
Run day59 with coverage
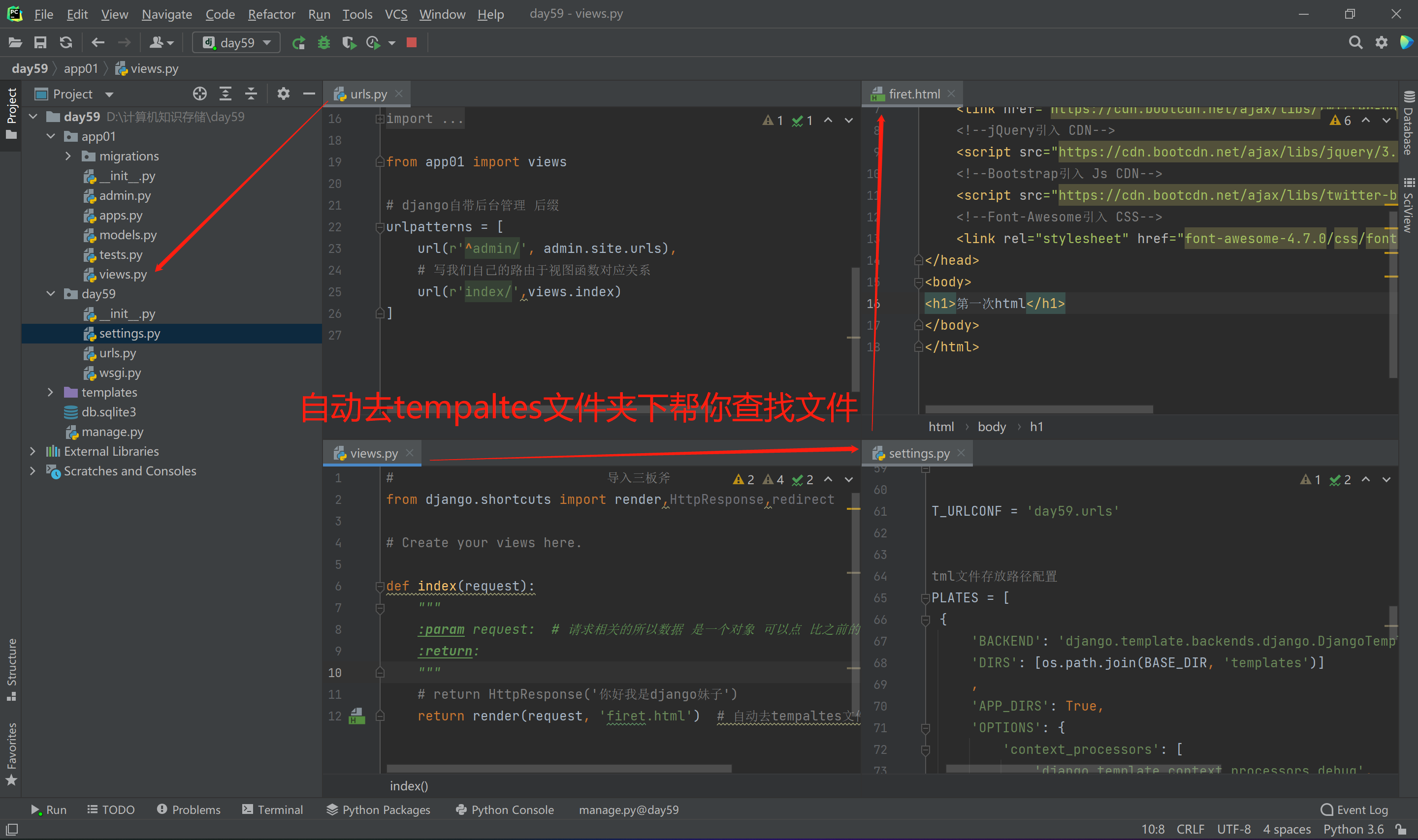349,42
